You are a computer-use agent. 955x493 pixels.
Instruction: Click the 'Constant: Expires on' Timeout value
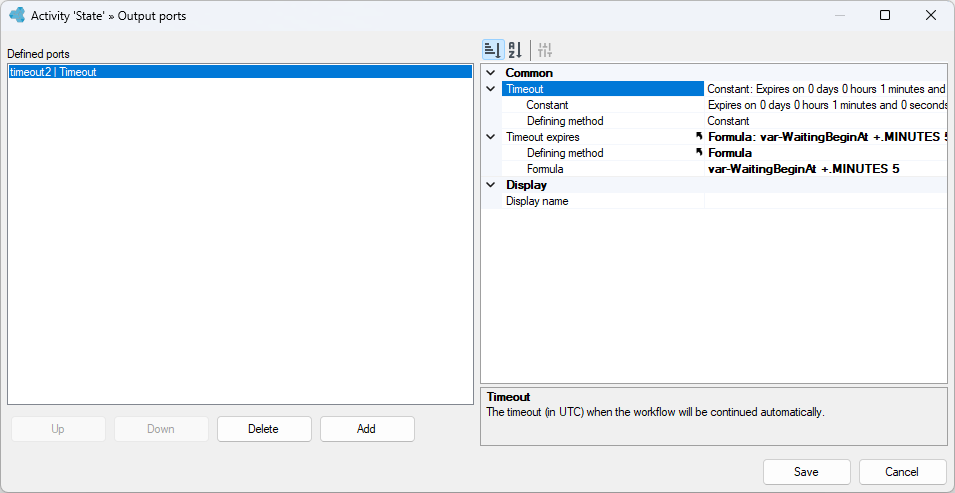[x=826, y=89]
